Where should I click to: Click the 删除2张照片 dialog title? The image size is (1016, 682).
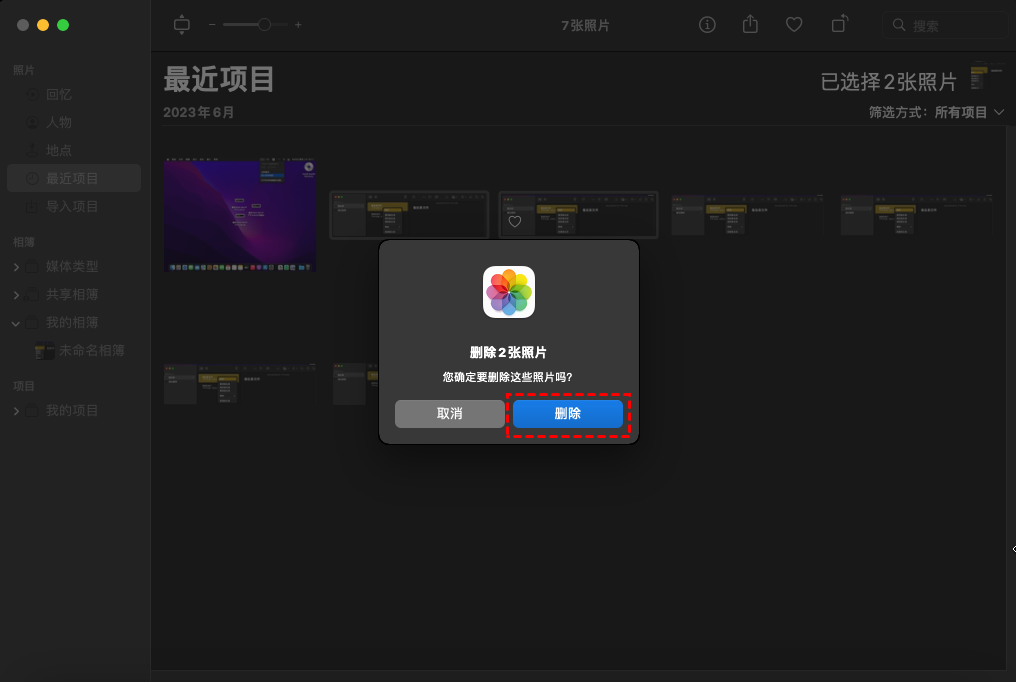point(509,353)
